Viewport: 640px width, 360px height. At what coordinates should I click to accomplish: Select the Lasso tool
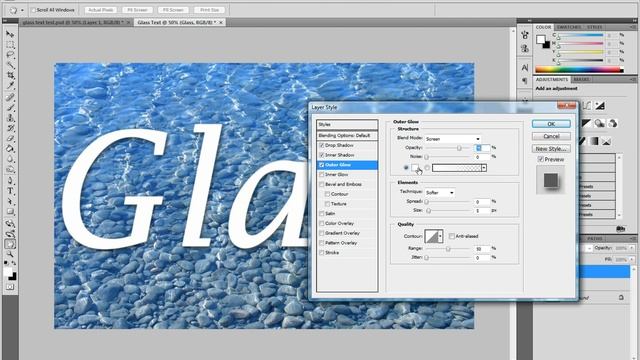(x=10, y=55)
